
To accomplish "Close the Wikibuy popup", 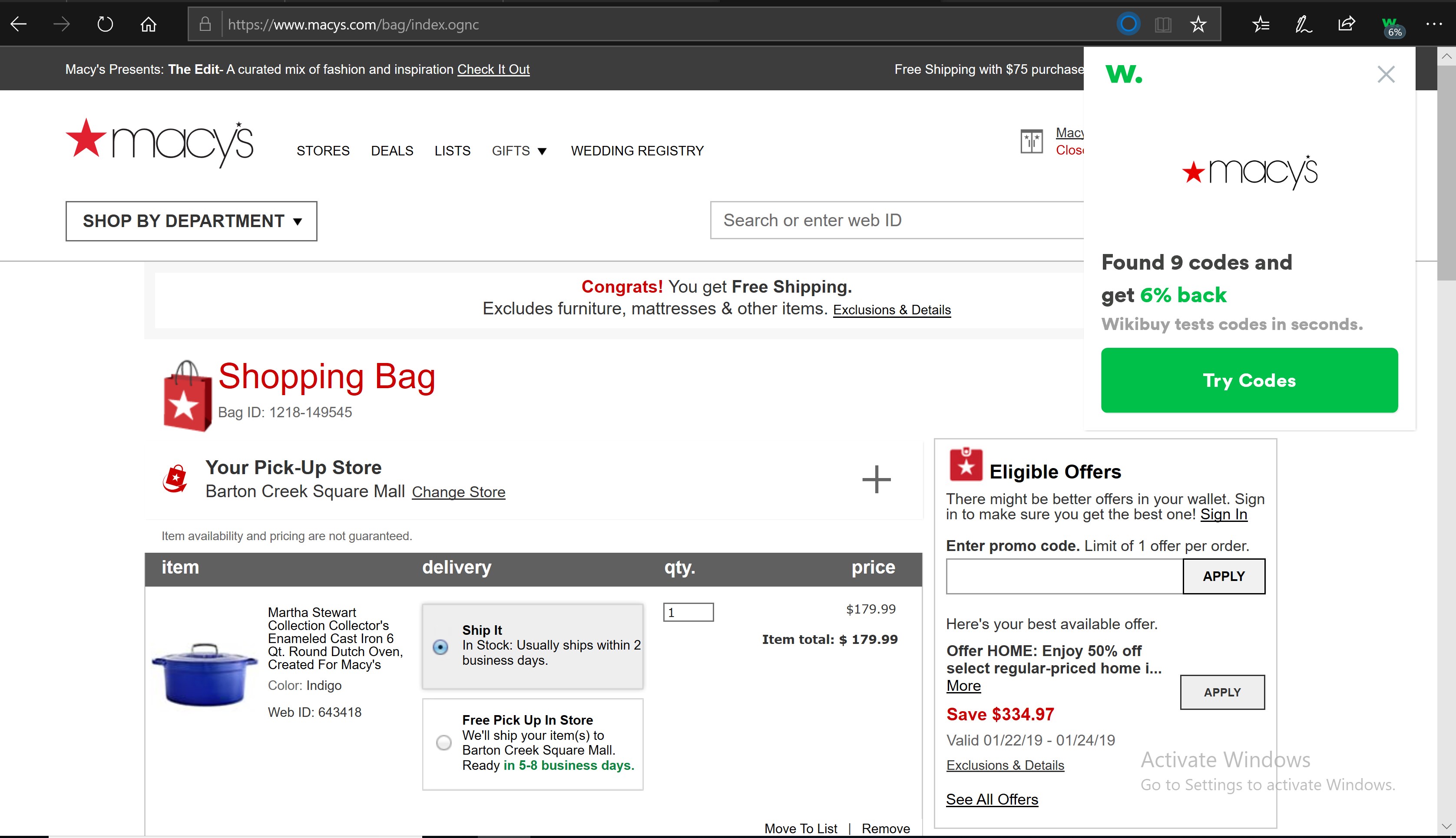I will click(x=1386, y=74).
